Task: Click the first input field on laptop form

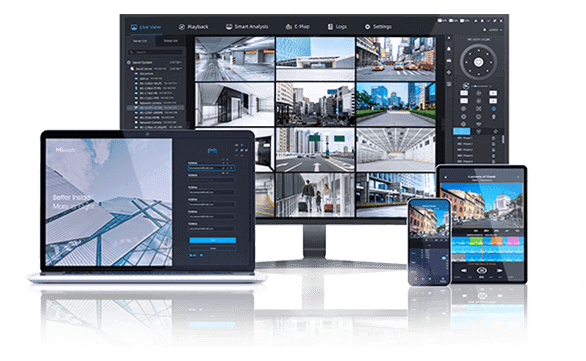Action: point(211,168)
